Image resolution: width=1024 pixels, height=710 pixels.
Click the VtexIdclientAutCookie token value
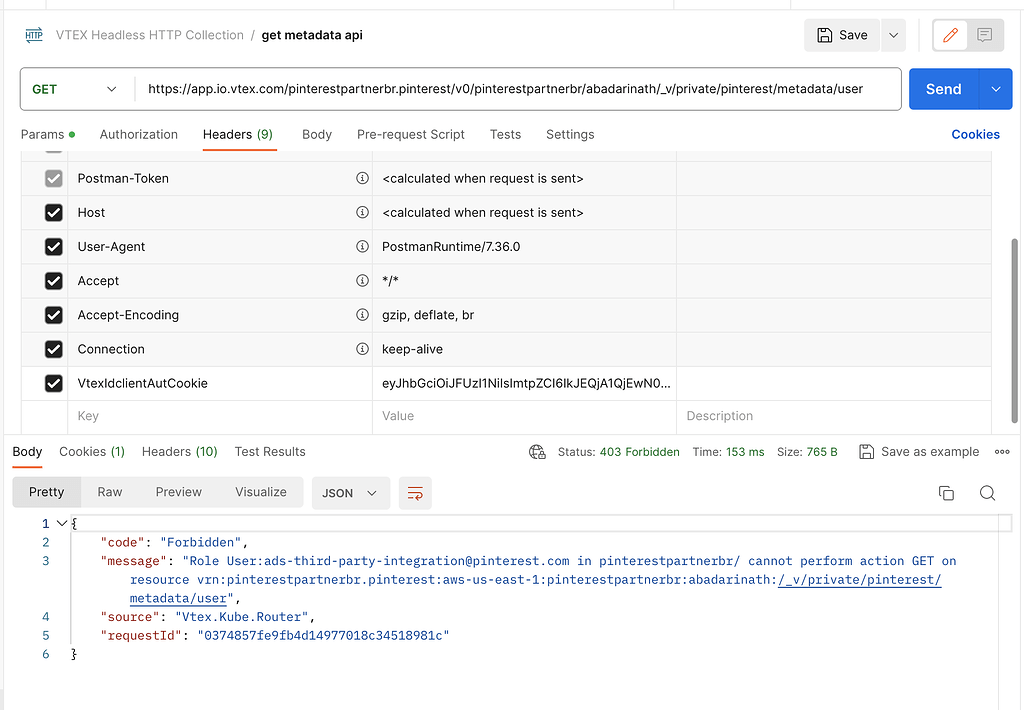[x=526, y=383]
